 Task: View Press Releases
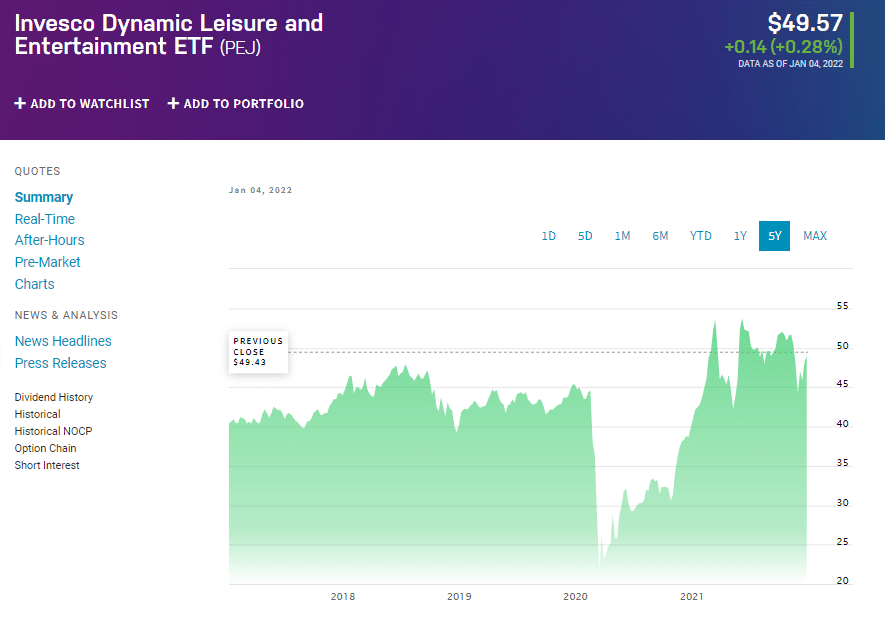(60, 363)
